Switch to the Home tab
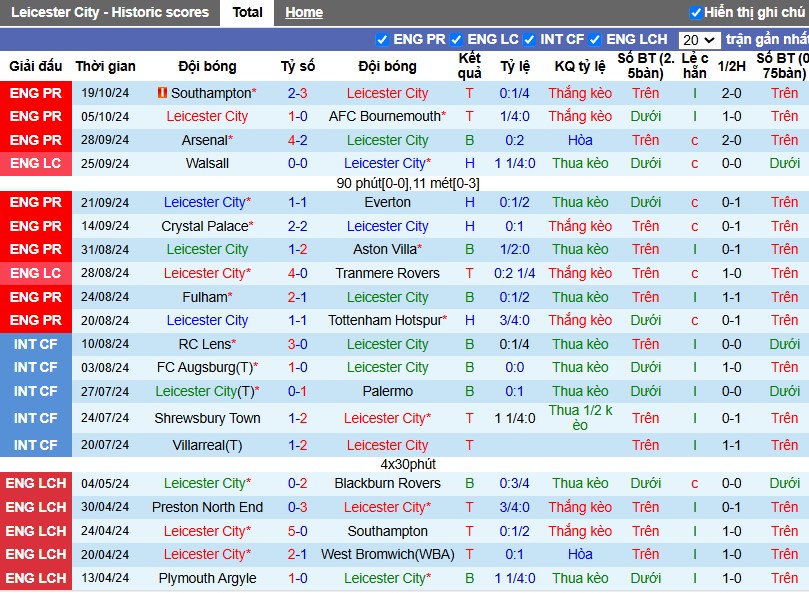This screenshot has width=809, height=593. pyautogui.click(x=304, y=12)
